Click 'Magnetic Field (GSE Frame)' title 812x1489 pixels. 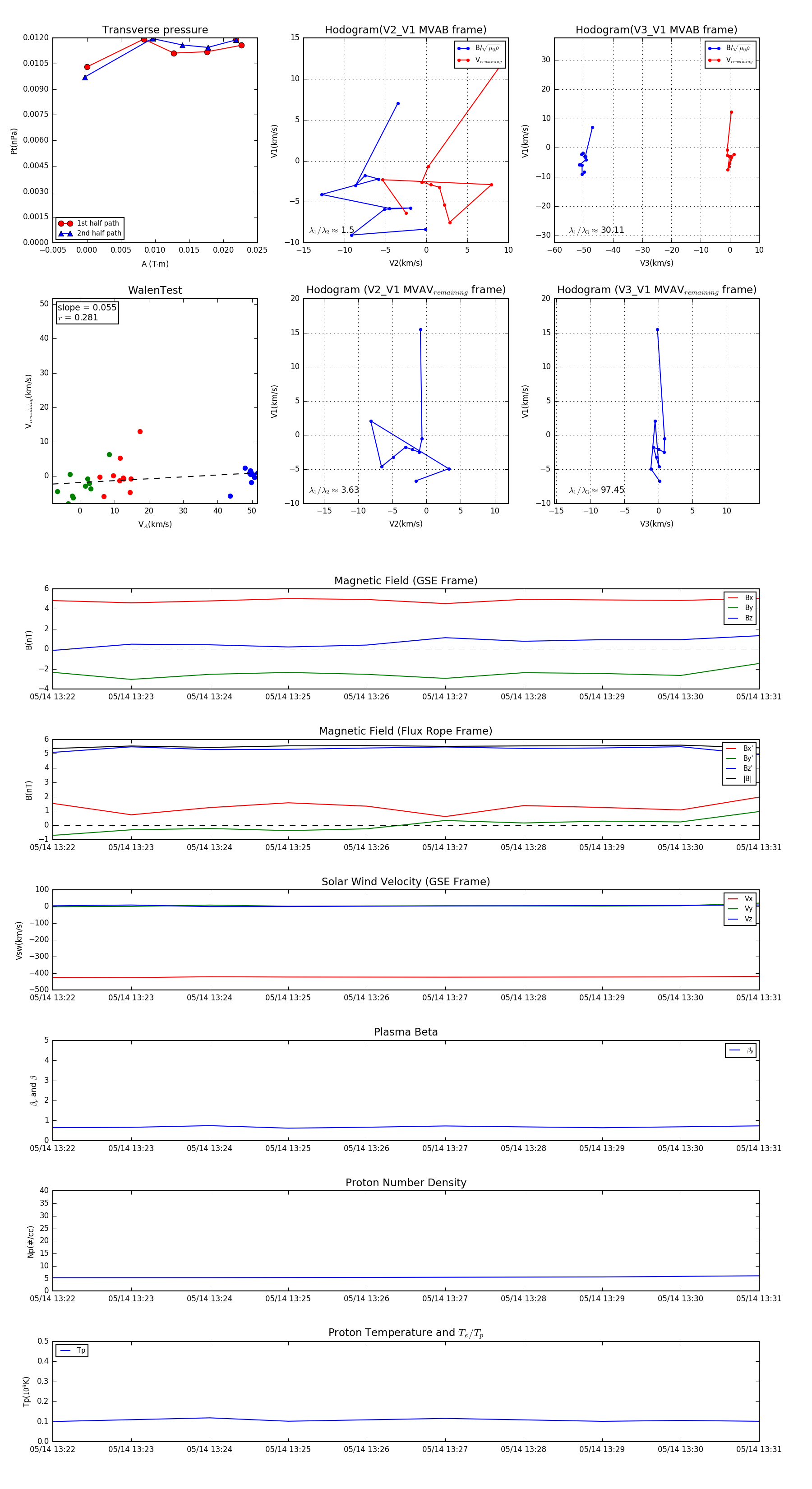pyautogui.click(x=406, y=581)
